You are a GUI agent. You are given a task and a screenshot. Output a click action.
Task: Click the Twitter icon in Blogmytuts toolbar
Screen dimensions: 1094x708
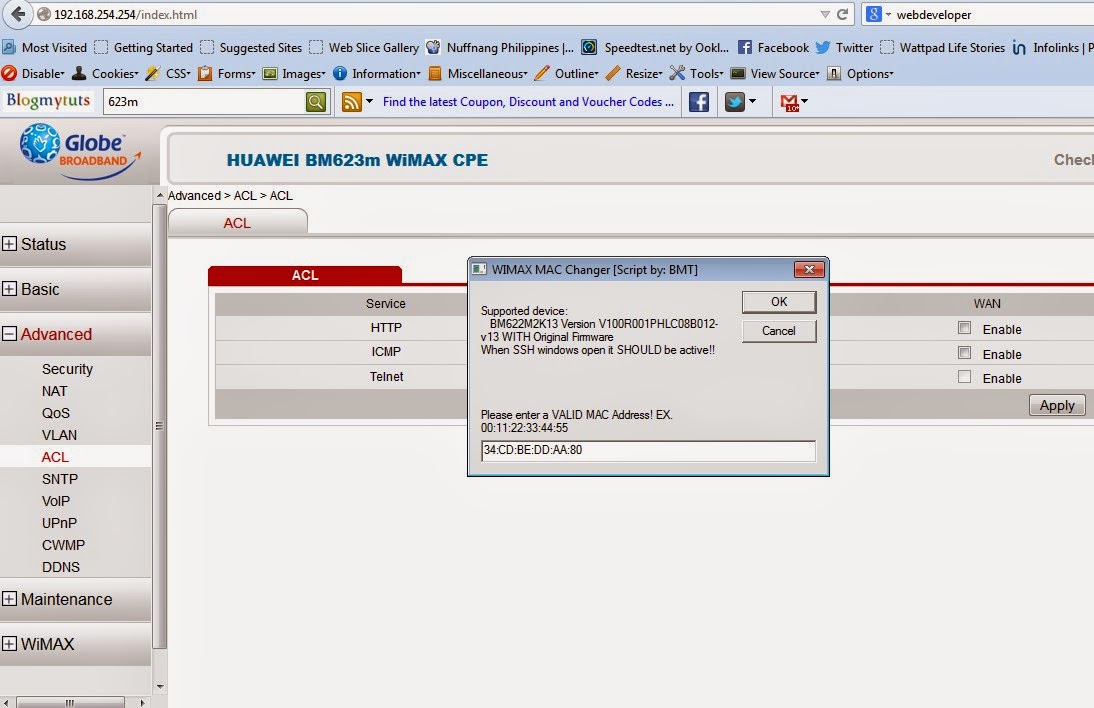click(x=735, y=102)
